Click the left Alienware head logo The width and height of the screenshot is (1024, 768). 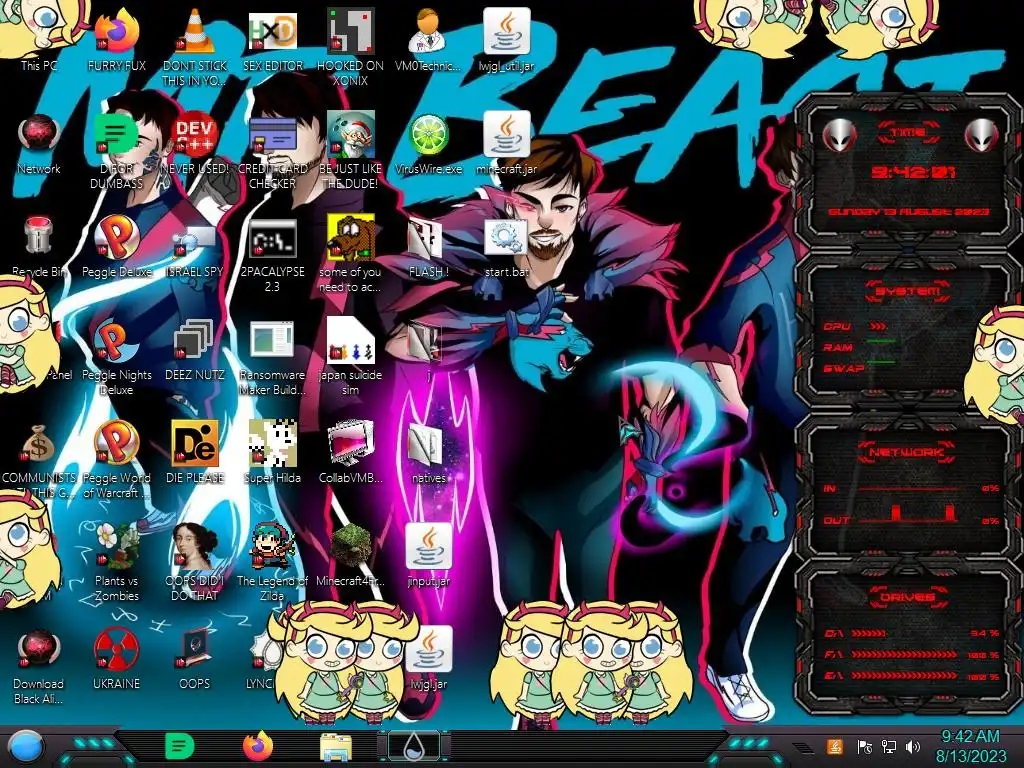click(839, 135)
